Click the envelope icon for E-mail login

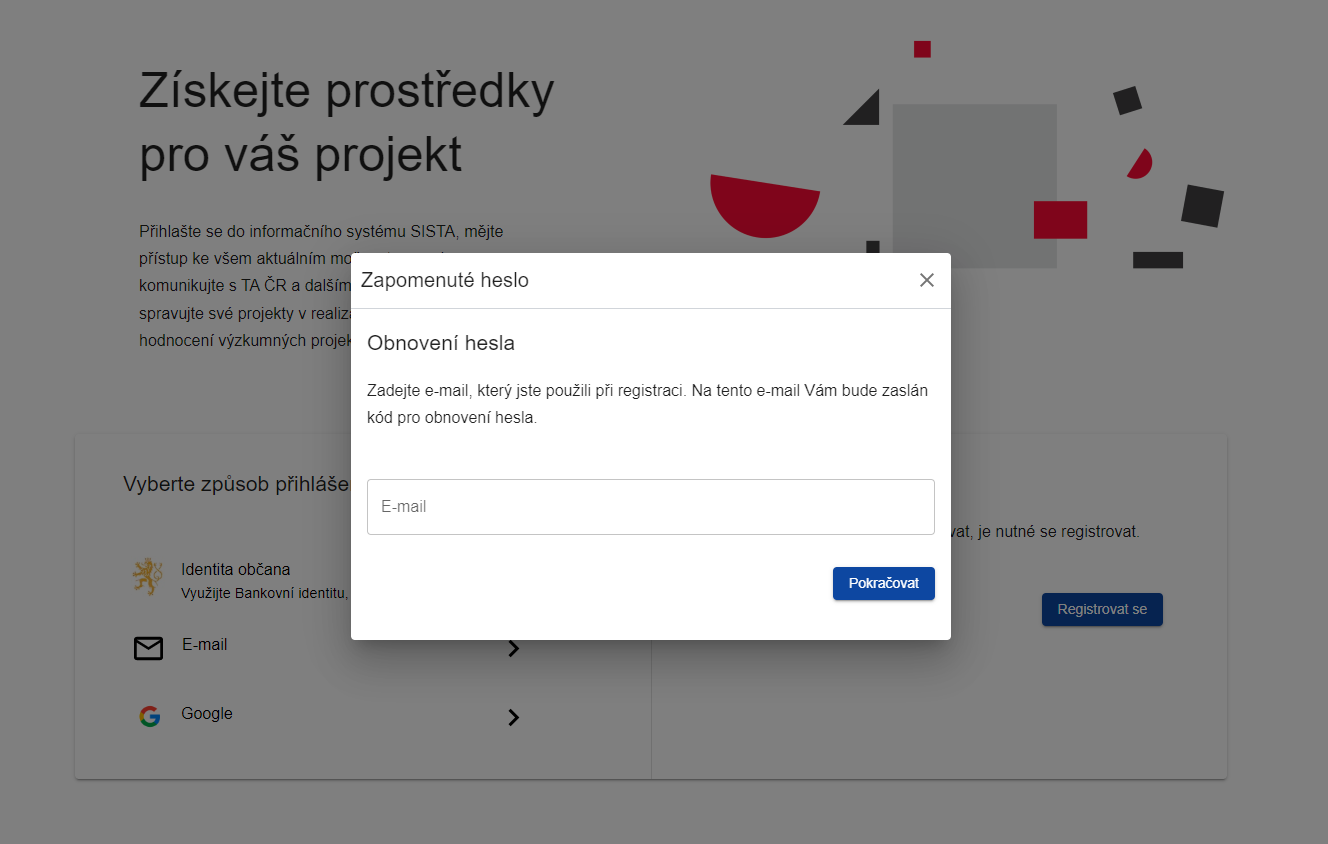coord(148,649)
